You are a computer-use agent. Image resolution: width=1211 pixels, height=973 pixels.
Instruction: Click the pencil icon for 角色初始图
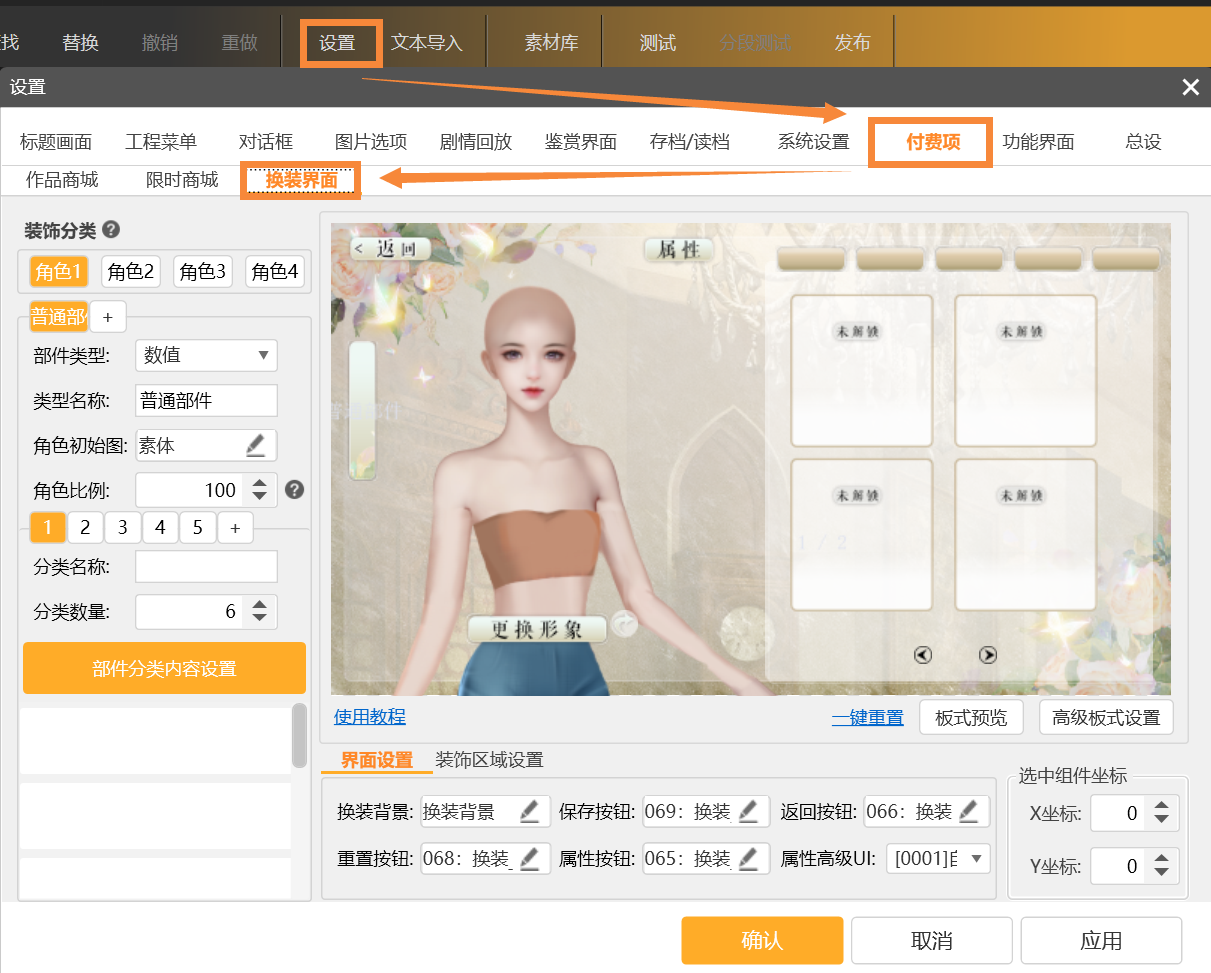click(x=256, y=445)
